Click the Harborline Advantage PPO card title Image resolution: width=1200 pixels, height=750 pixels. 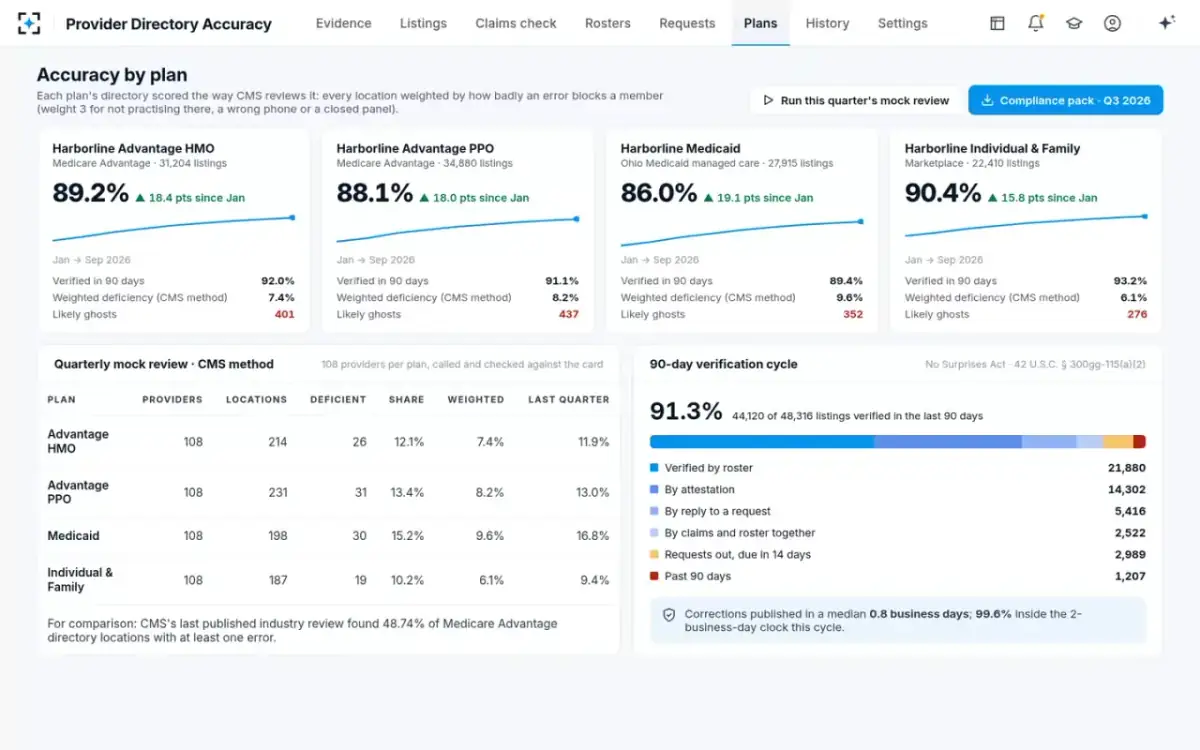coord(415,148)
